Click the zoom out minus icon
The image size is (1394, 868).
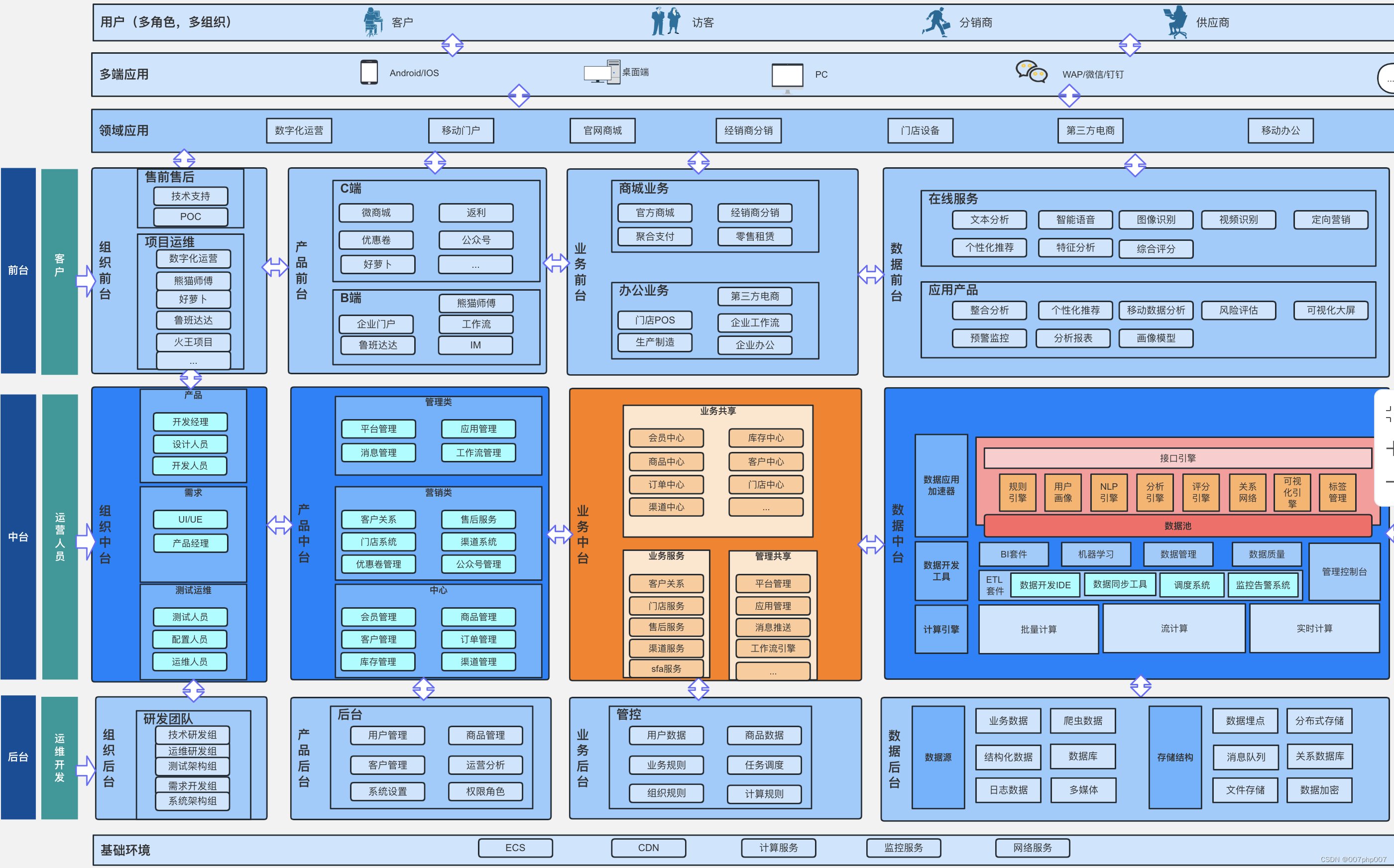1390,481
